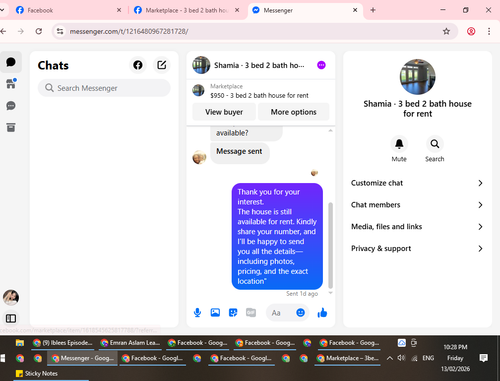Send a thumbs up like
Image resolution: width=500 pixels, height=381 pixels.
tap(322, 313)
